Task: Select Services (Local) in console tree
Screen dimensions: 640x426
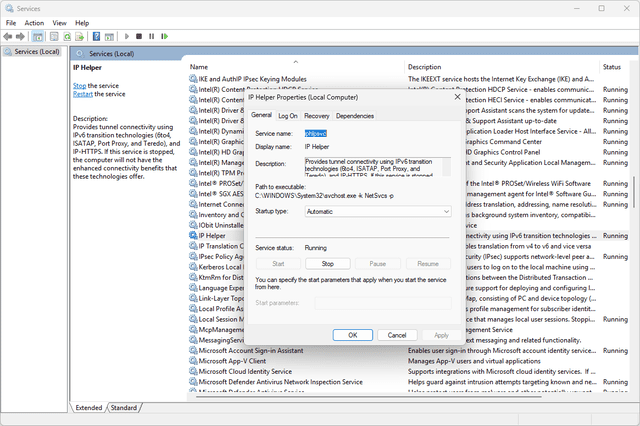Action: (36, 51)
